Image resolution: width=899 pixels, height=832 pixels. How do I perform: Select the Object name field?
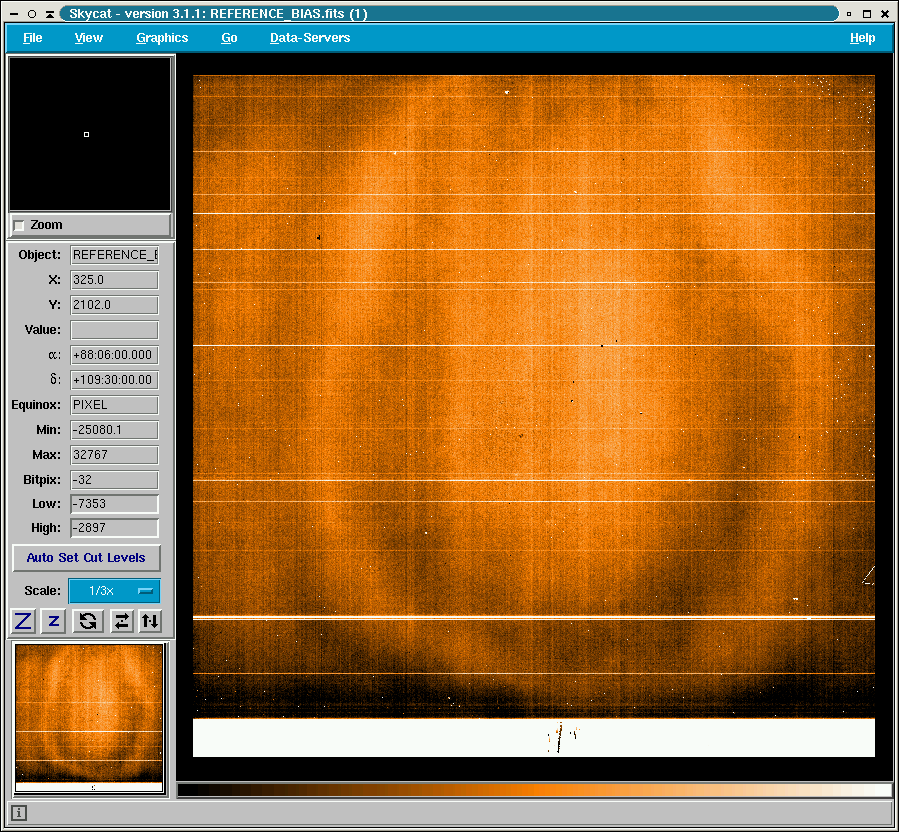coord(114,255)
